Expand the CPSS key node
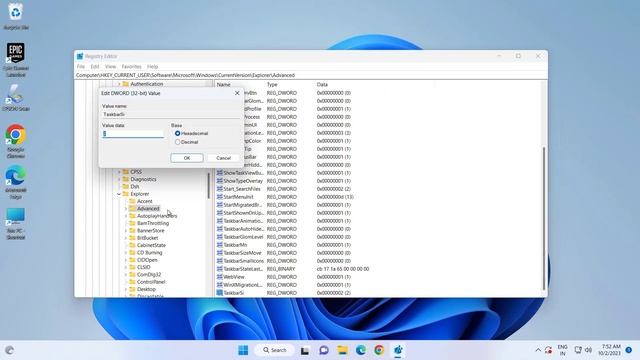This screenshot has width=640, height=360. 119,172
